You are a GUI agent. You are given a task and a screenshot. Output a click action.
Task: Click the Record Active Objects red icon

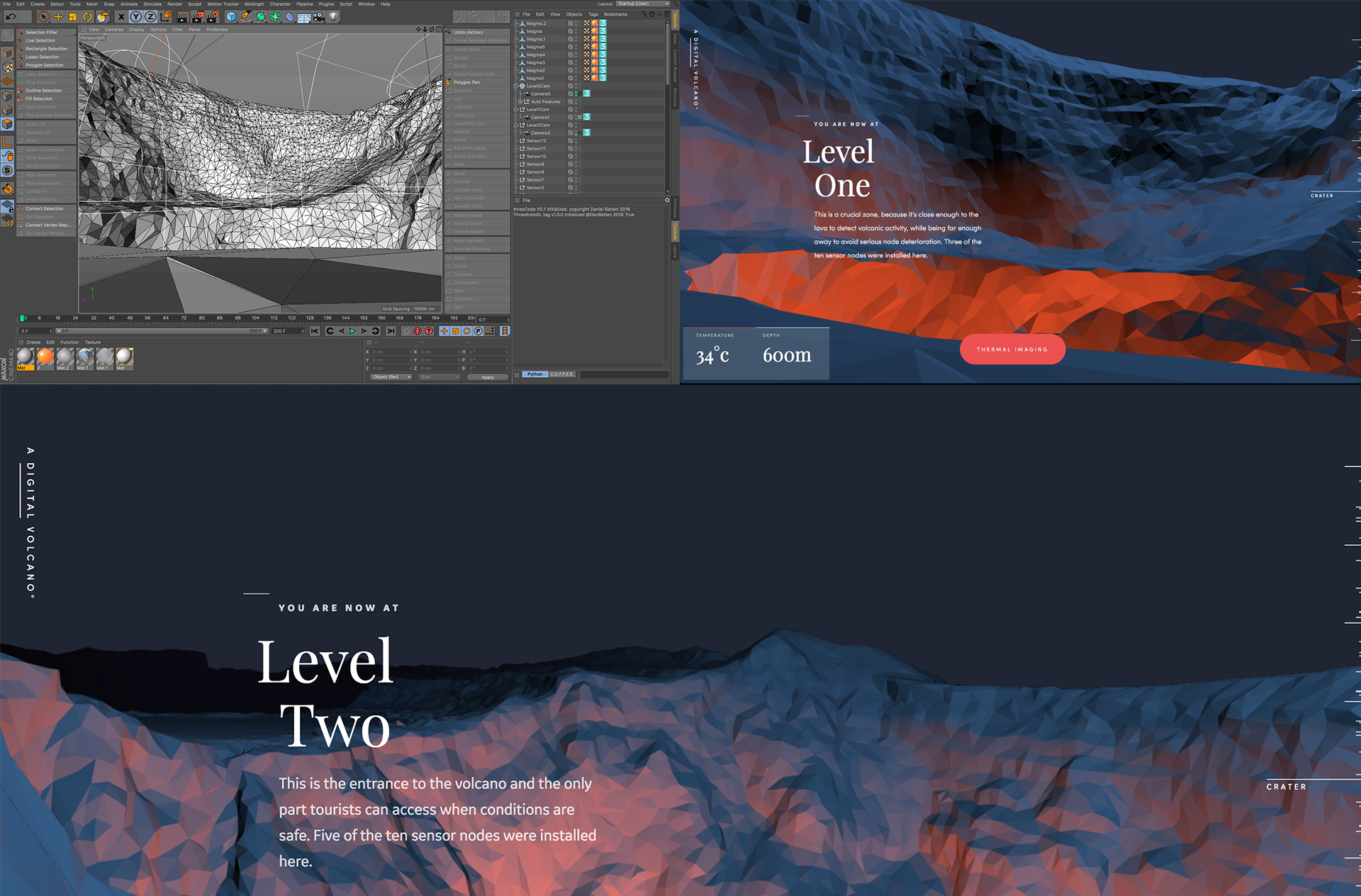(418, 331)
